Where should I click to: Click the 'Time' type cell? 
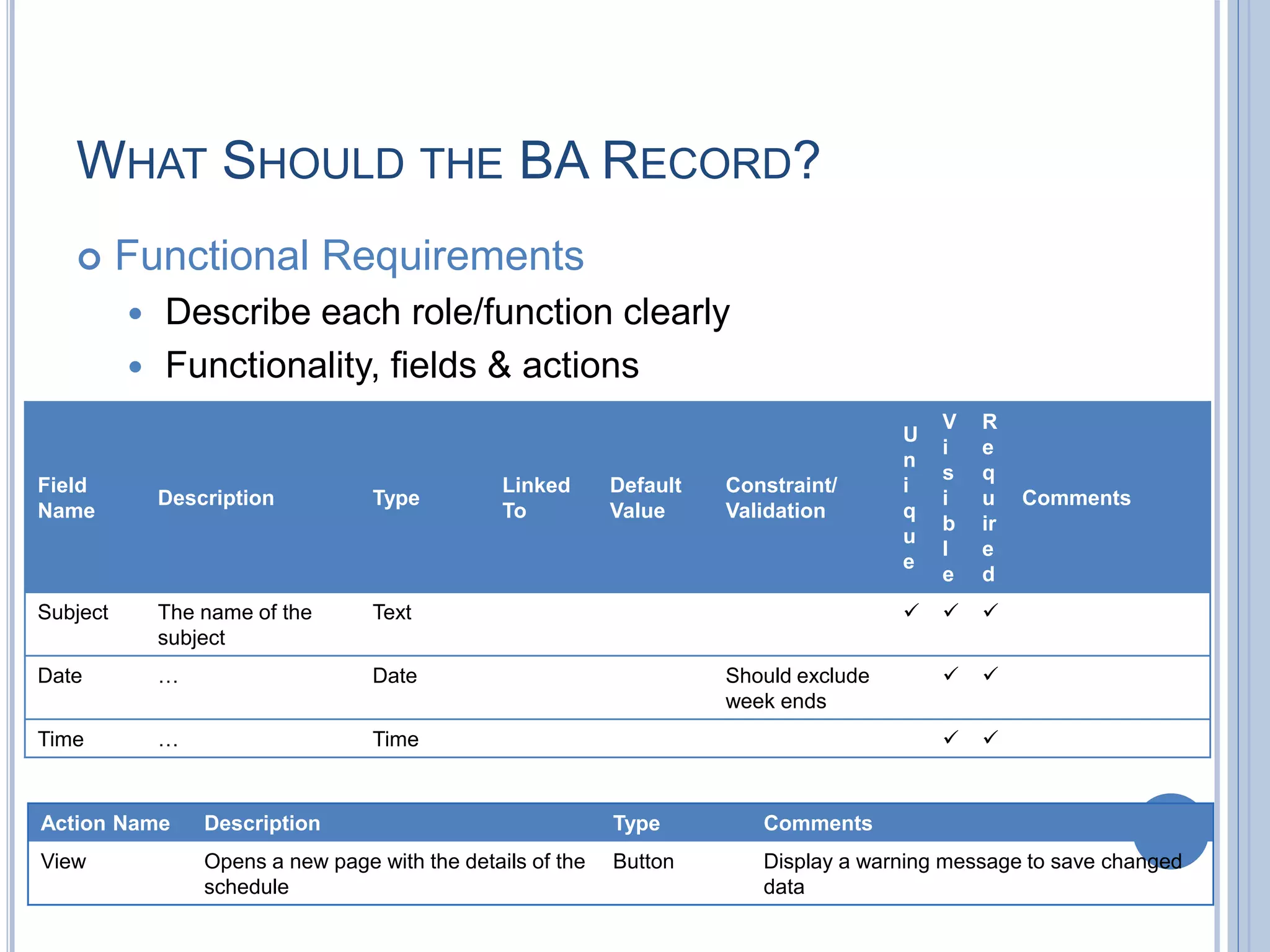[396, 739]
